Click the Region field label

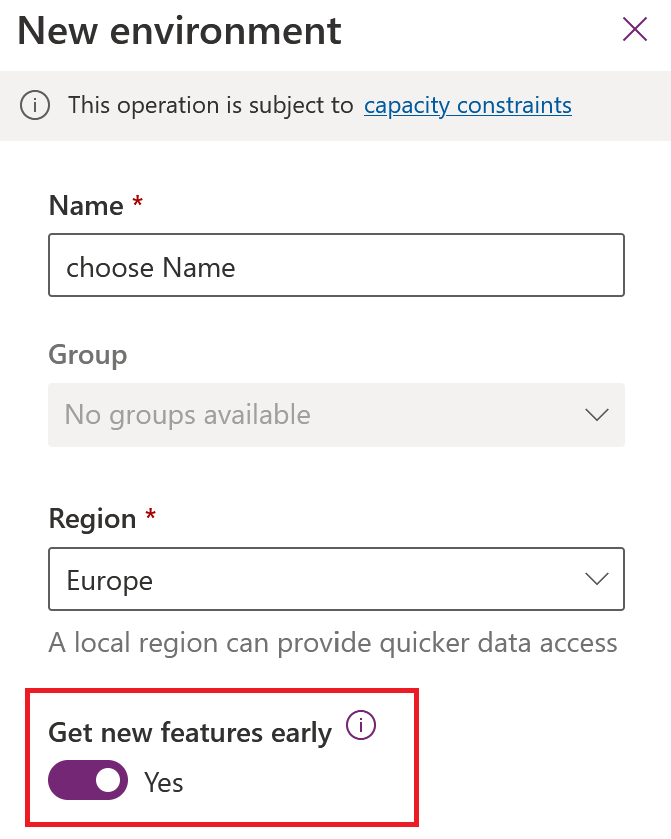click(x=92, y=519)
